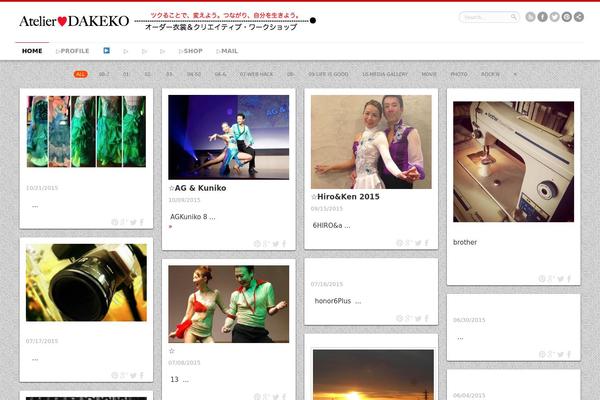Click the blue play icon in navigation
The image size is (600, 400).
point(106,51)
